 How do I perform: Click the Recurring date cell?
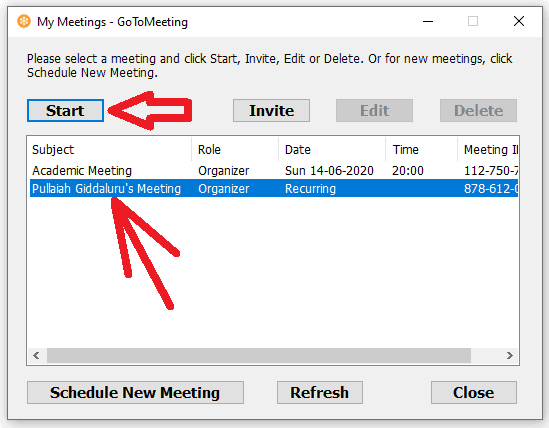[x=310, y=189]
